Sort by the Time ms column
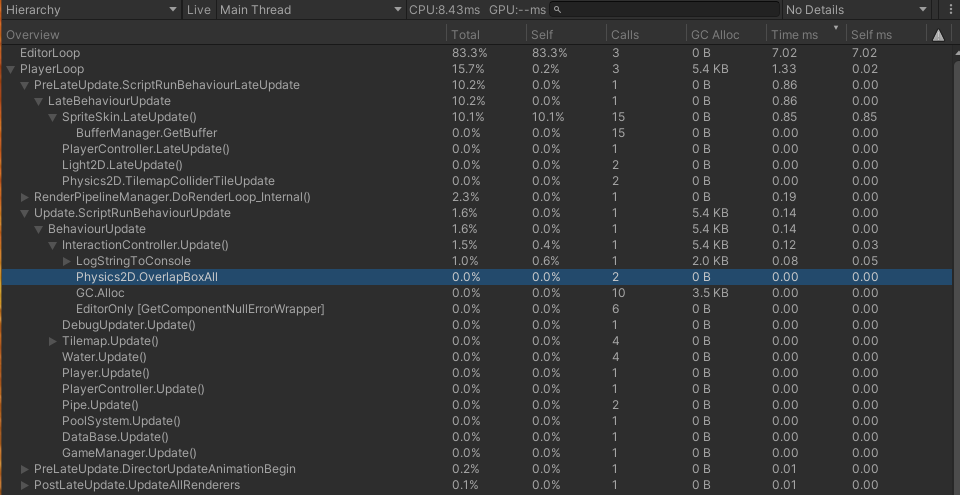The height and width of the screenshot is (495, 960). coord(806,35)
